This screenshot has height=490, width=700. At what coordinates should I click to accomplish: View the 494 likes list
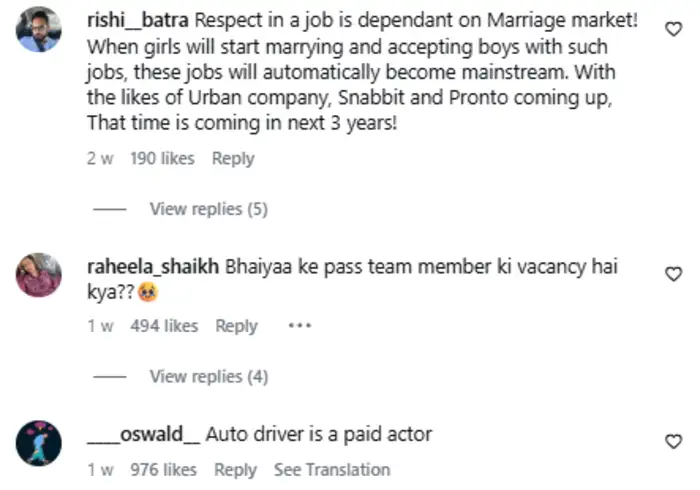[x=164, y=326]
